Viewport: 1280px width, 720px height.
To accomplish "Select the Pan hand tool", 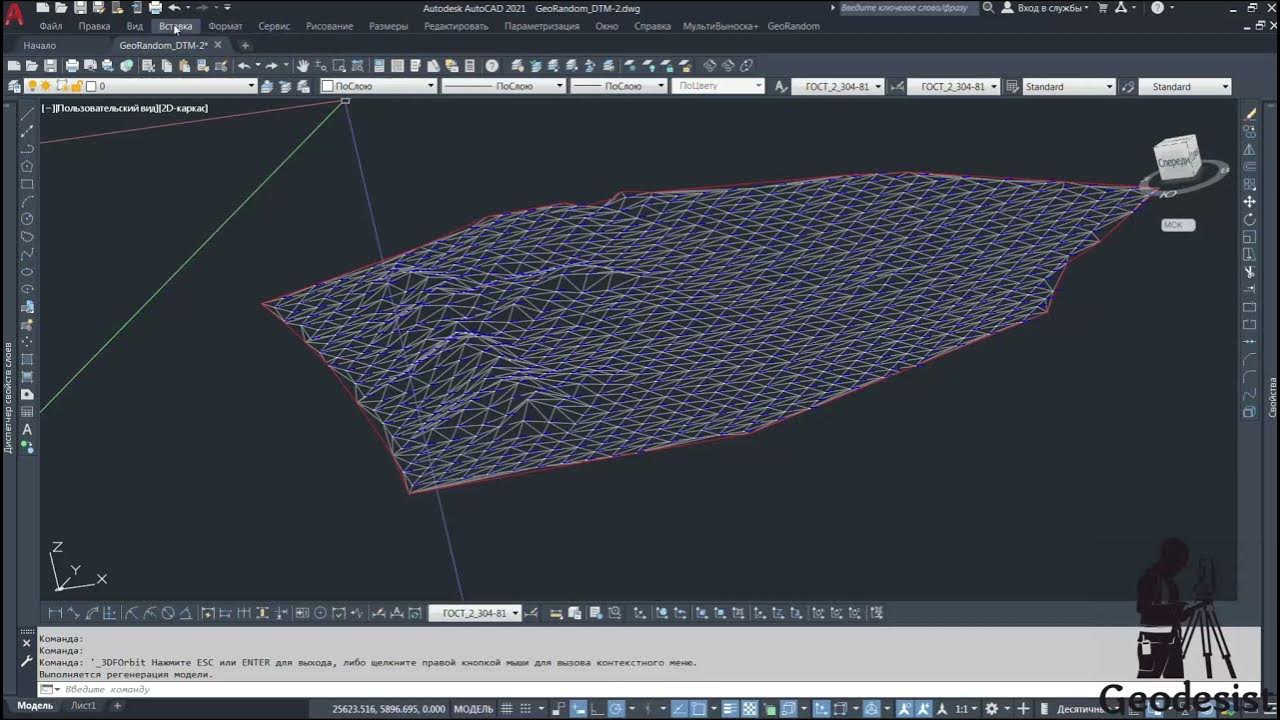I will click(x=303, y=66).
